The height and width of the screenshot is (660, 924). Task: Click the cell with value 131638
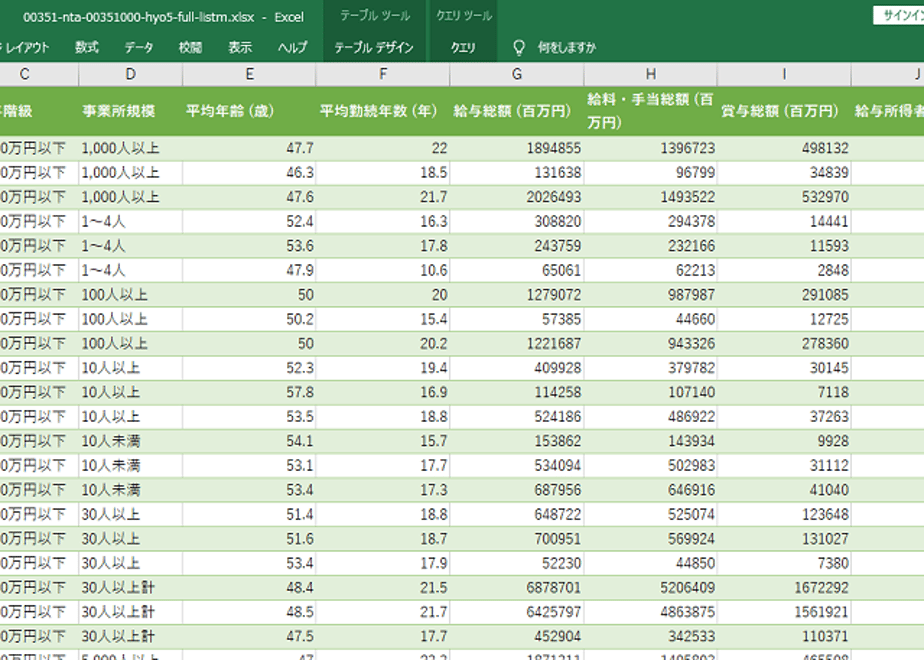coord(517,173)
